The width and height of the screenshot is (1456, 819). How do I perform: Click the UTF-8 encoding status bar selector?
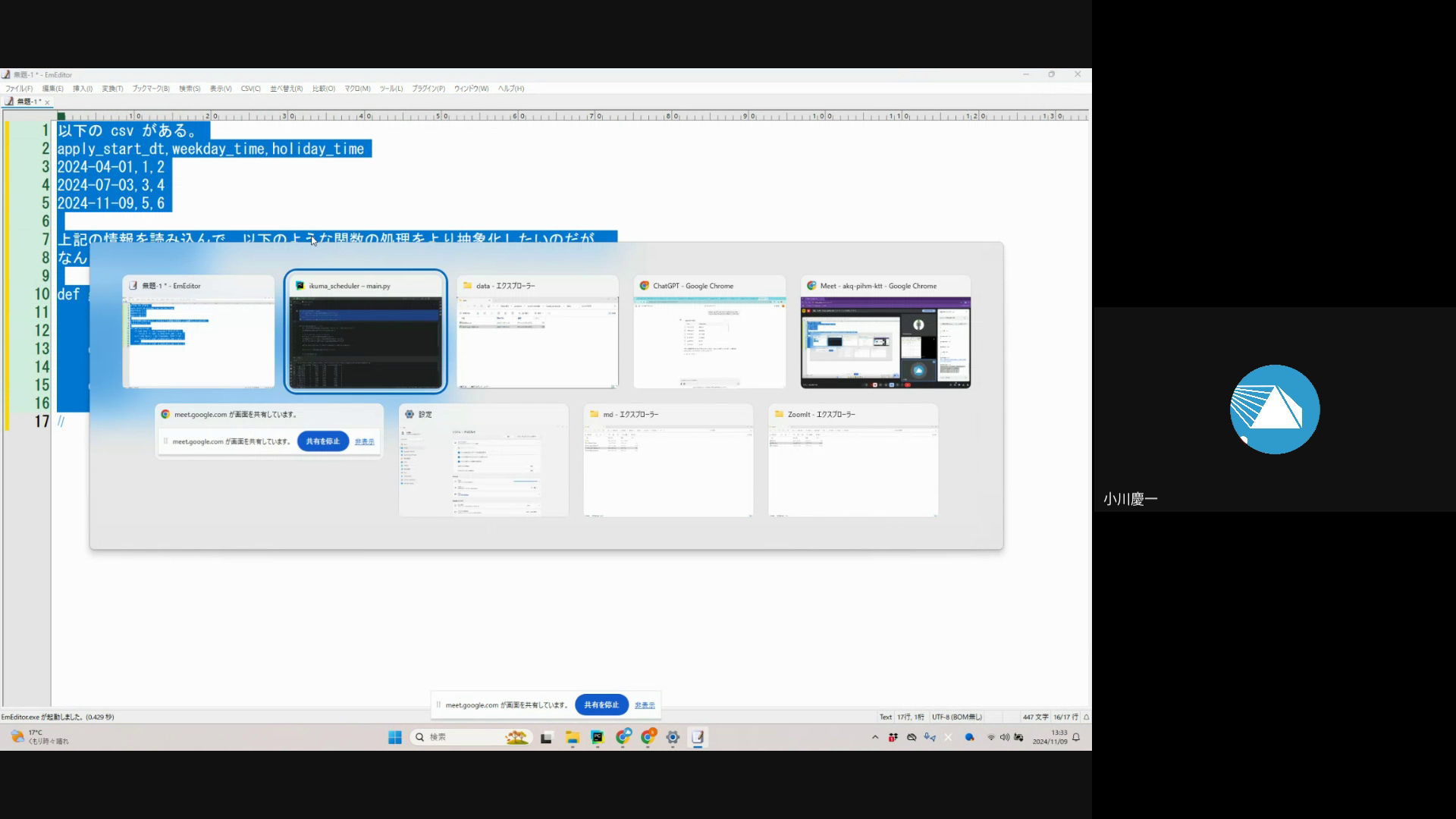[956, 717]
